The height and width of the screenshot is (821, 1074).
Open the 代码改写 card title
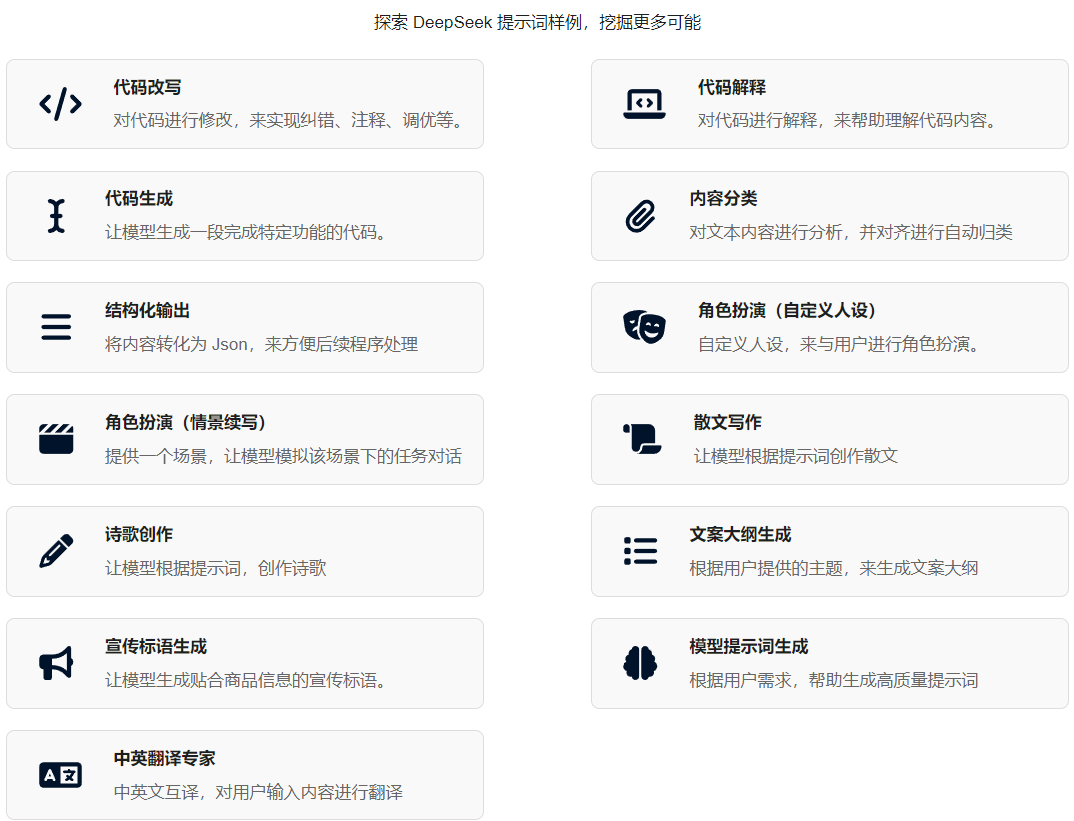147,88
